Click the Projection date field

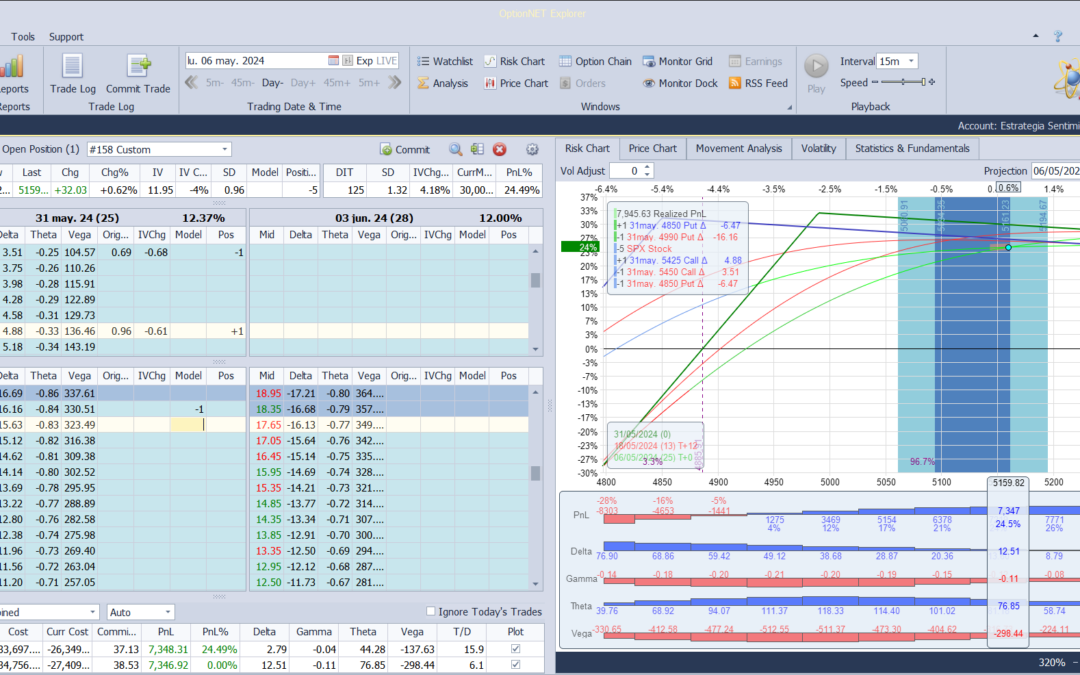click(x=1055, y=171)
